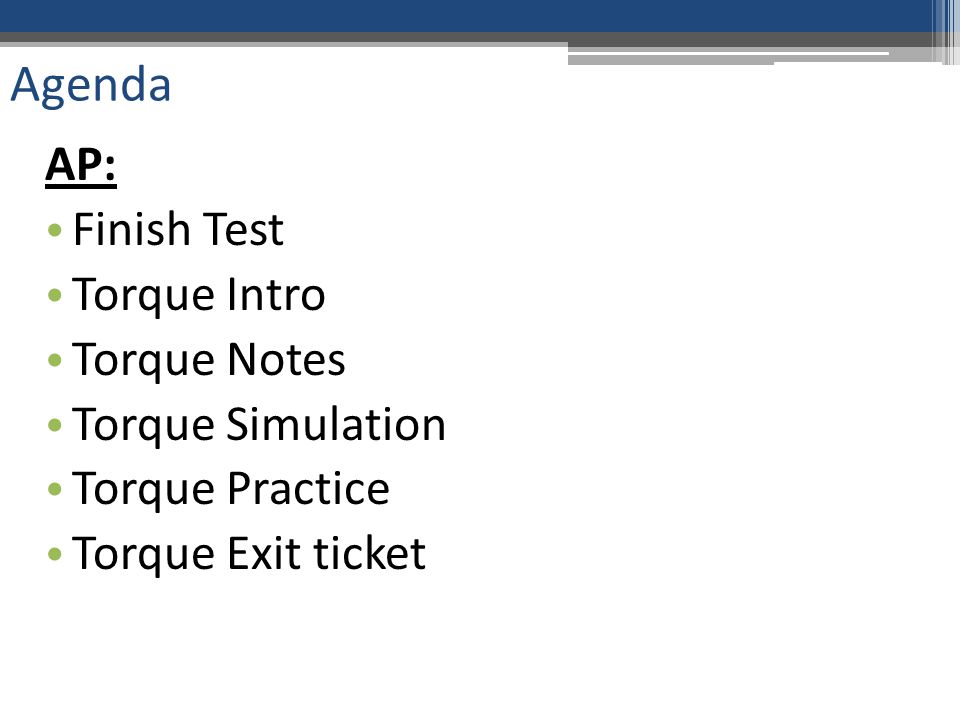Select the underlined AP: heading
960x720 pixels.
[x=81, y=165]
